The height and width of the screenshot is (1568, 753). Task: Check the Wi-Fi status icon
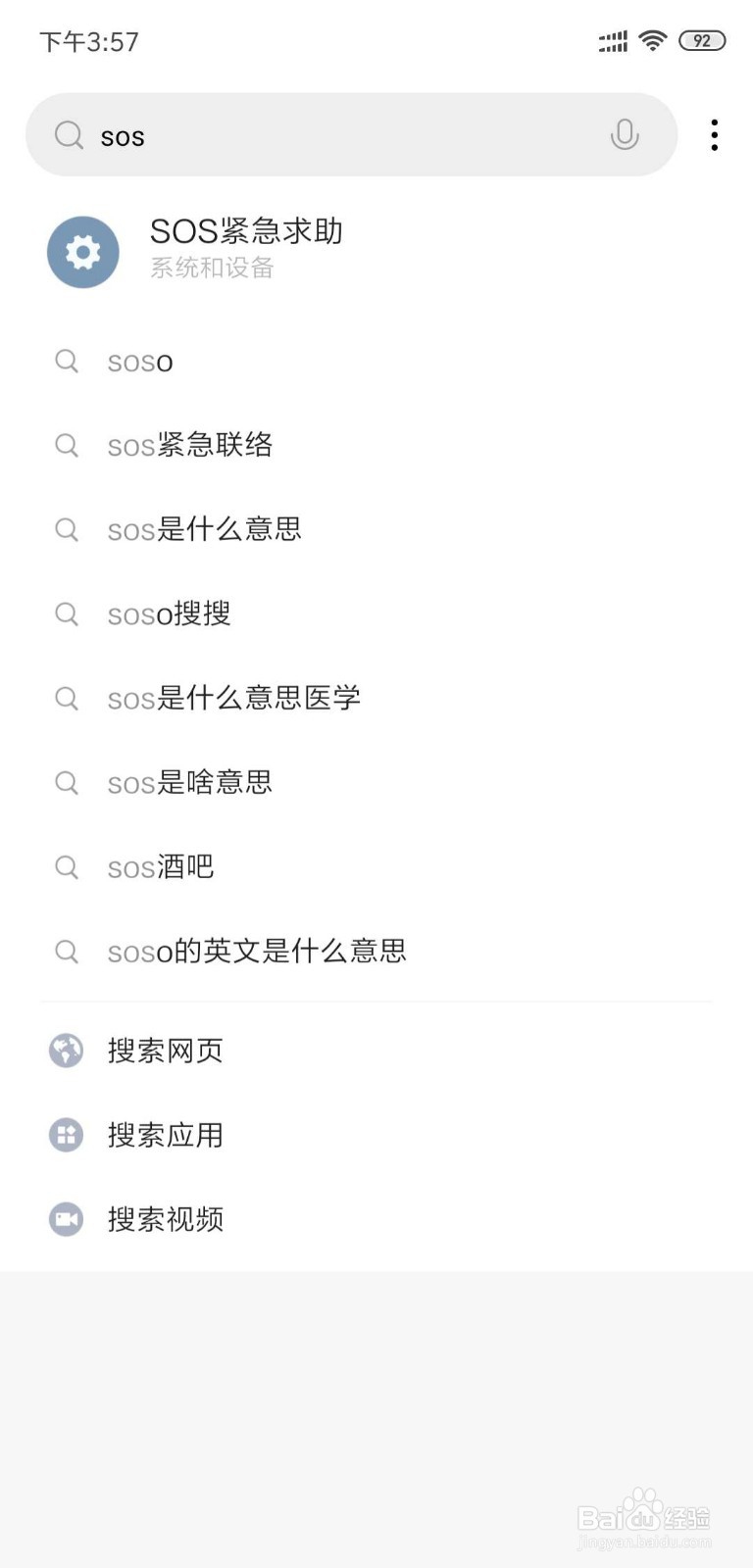pyautogui.click(x=652, y=40)
